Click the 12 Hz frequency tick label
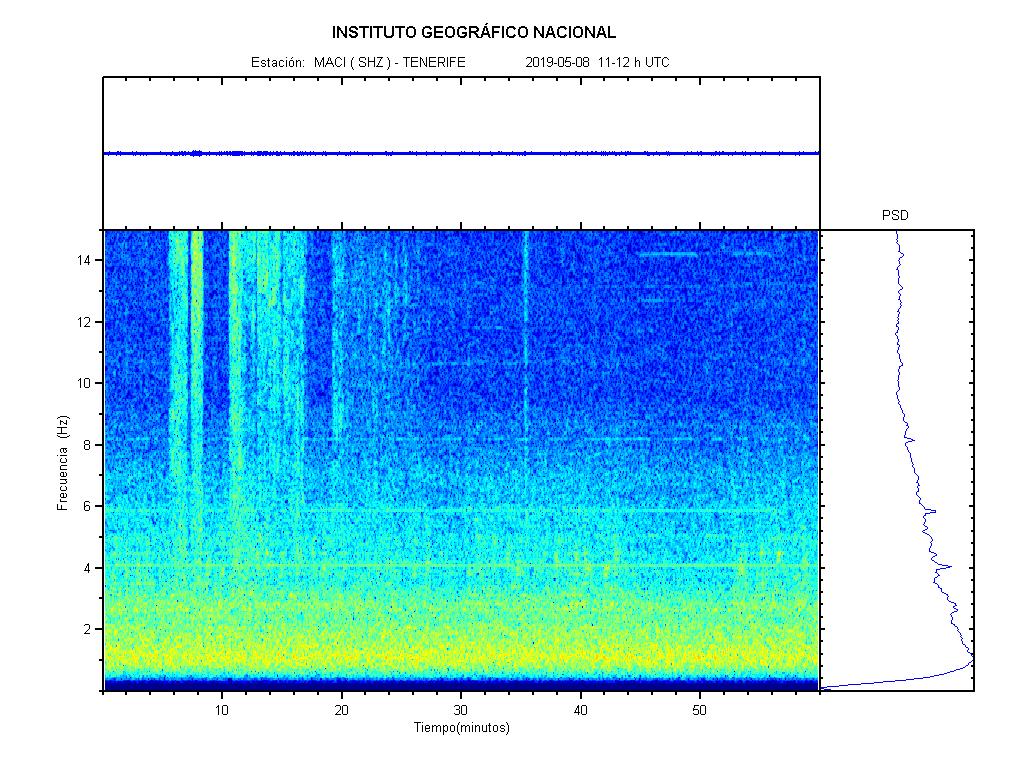Image resolution: width=1025 pixels, height=768 pixels. click(85, 322)
